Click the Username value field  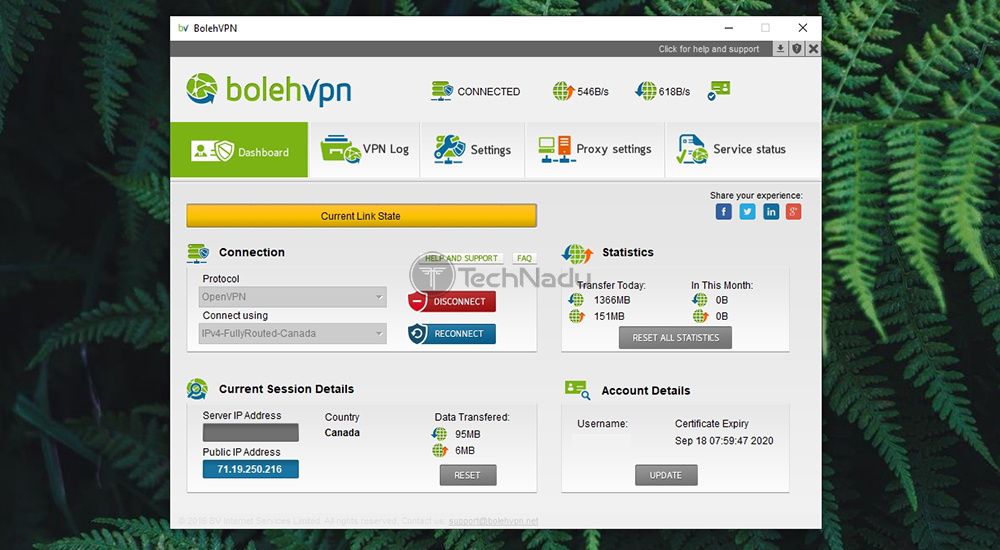(601, 440)
